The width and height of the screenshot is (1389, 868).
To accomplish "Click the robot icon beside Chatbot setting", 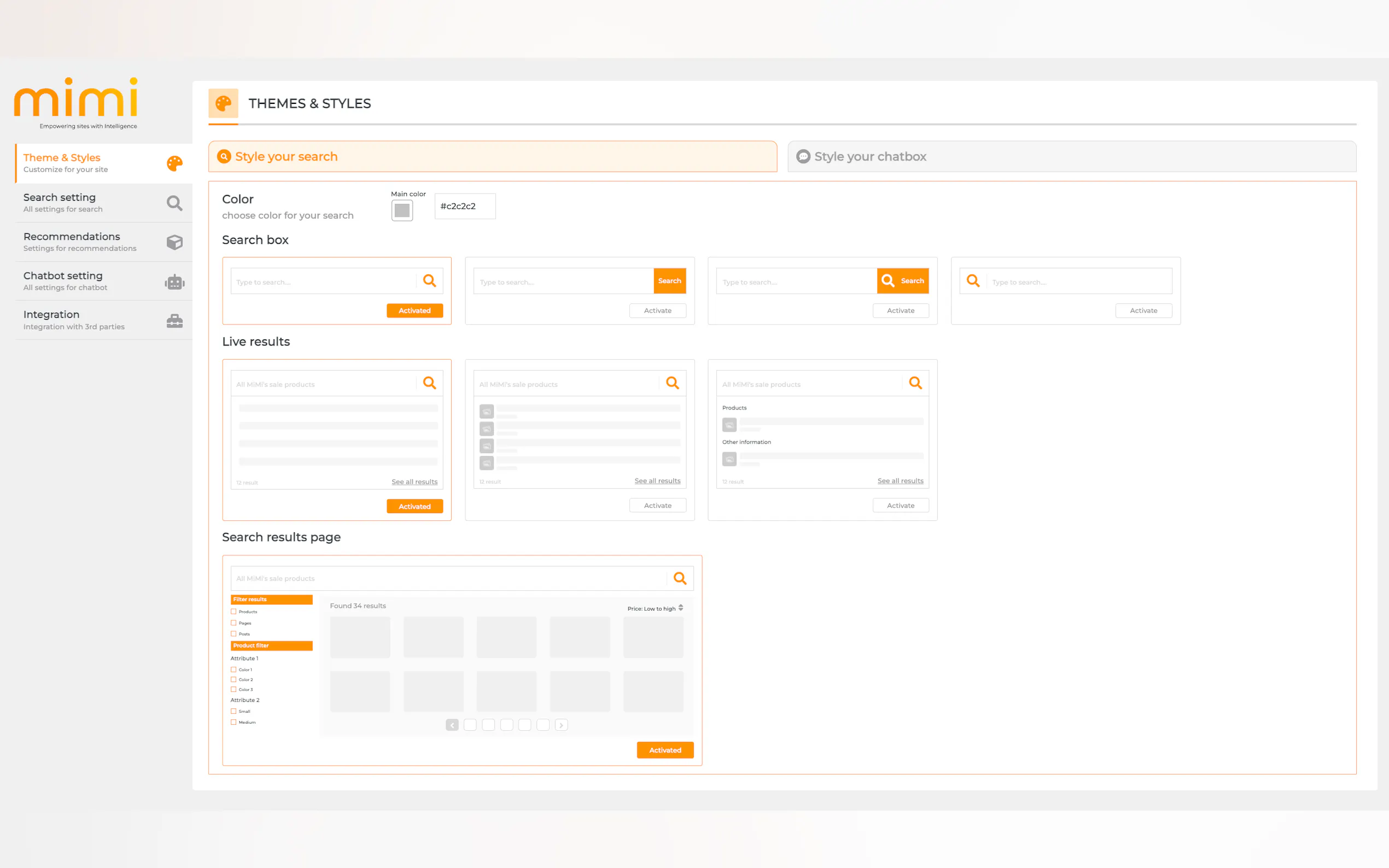I will tap(174, 282).
